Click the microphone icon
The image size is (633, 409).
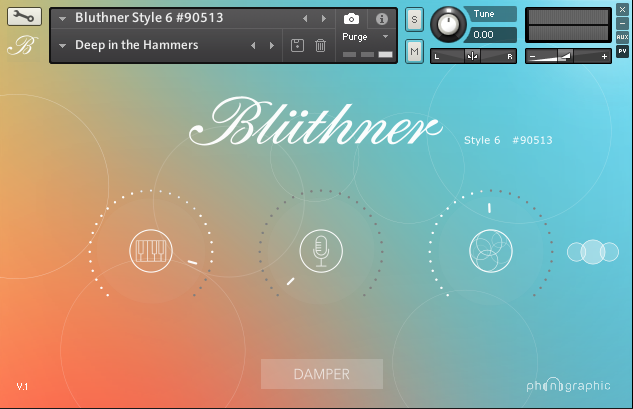tap(321, 251)
